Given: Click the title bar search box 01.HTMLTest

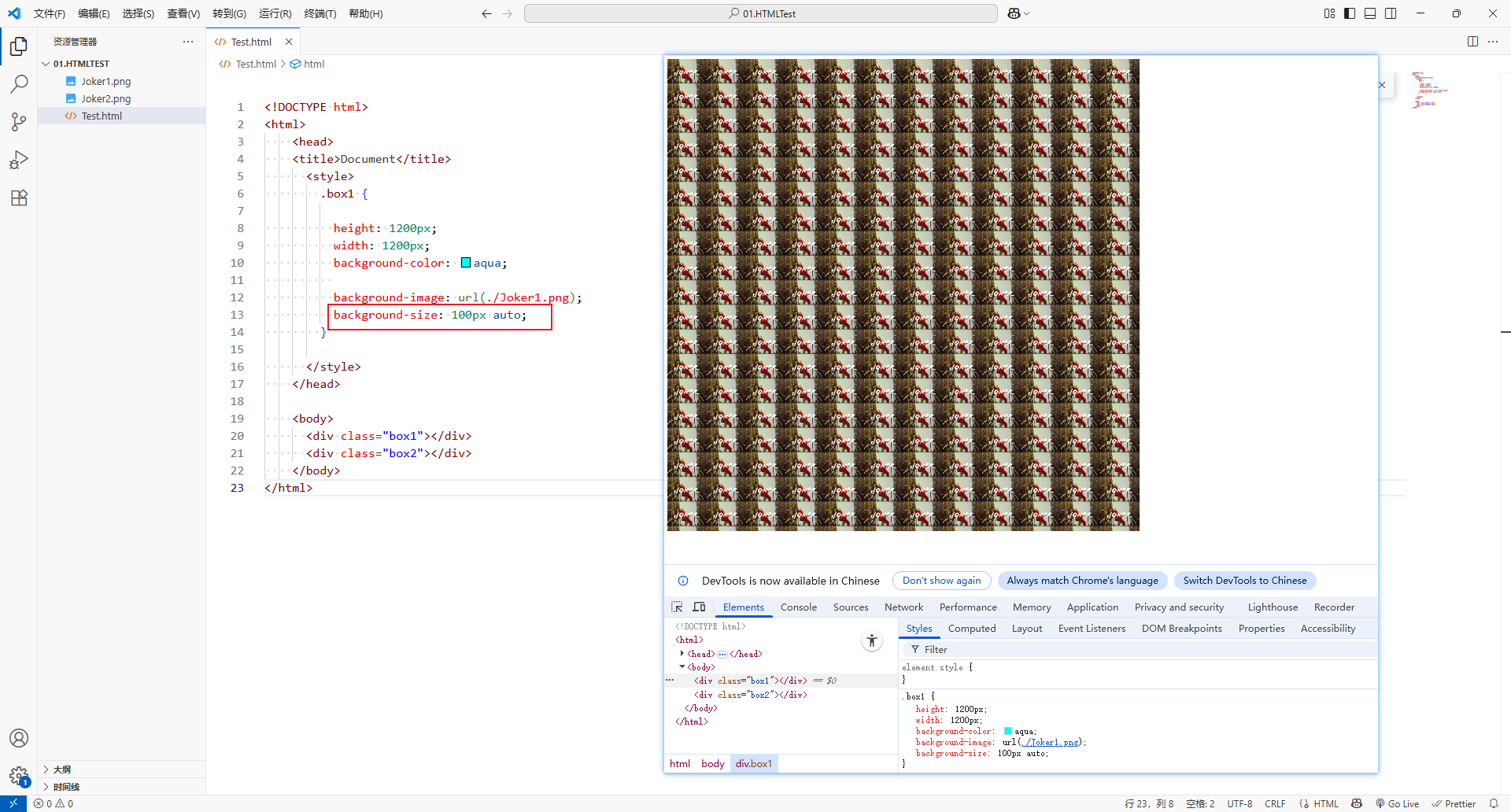Looking at the screenshot, I should point(761,13).
